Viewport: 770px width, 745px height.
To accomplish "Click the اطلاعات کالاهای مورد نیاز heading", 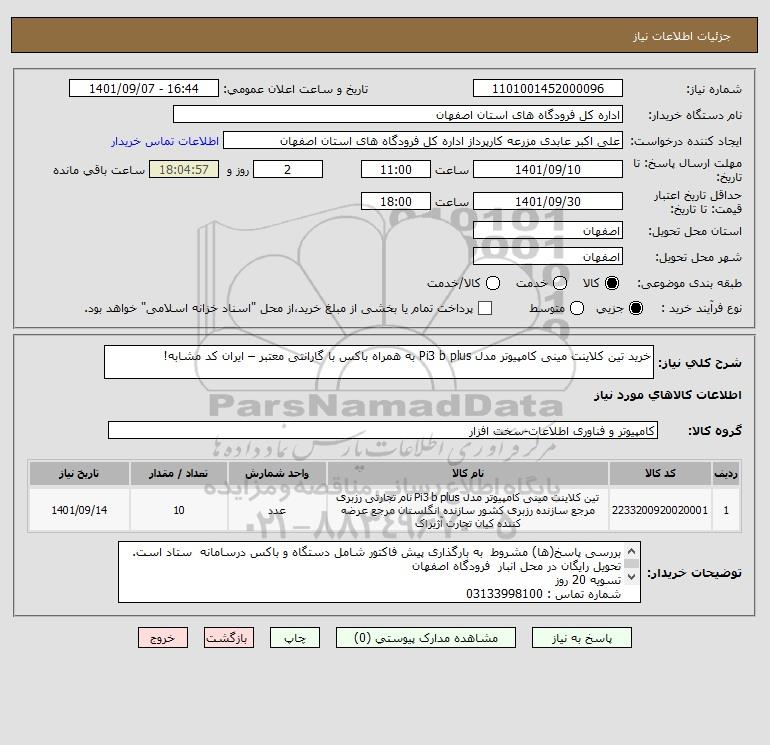I will tap(668, 395).
